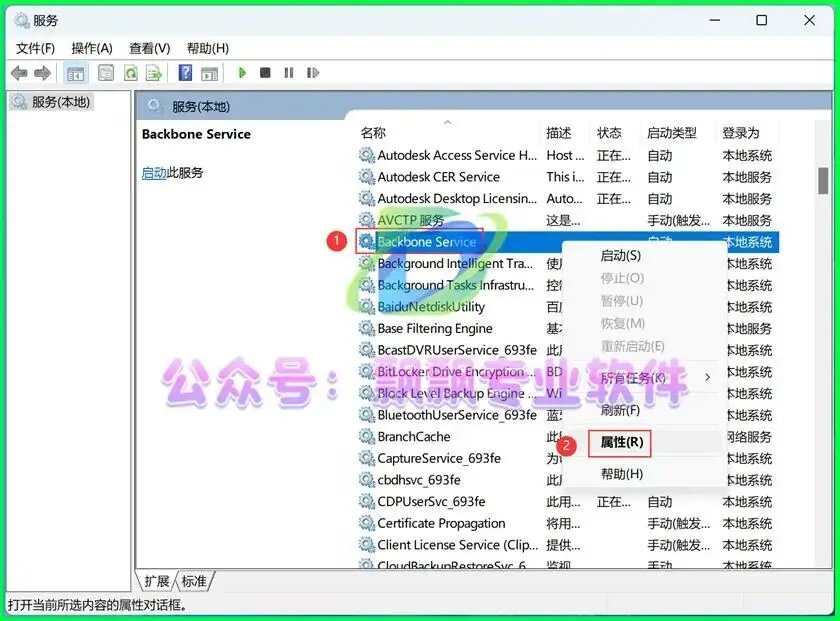Image resolution: width=840 pixels, height=621 pixels.
Task: Click the 启动 link to start this service
Action: [154, 173]
